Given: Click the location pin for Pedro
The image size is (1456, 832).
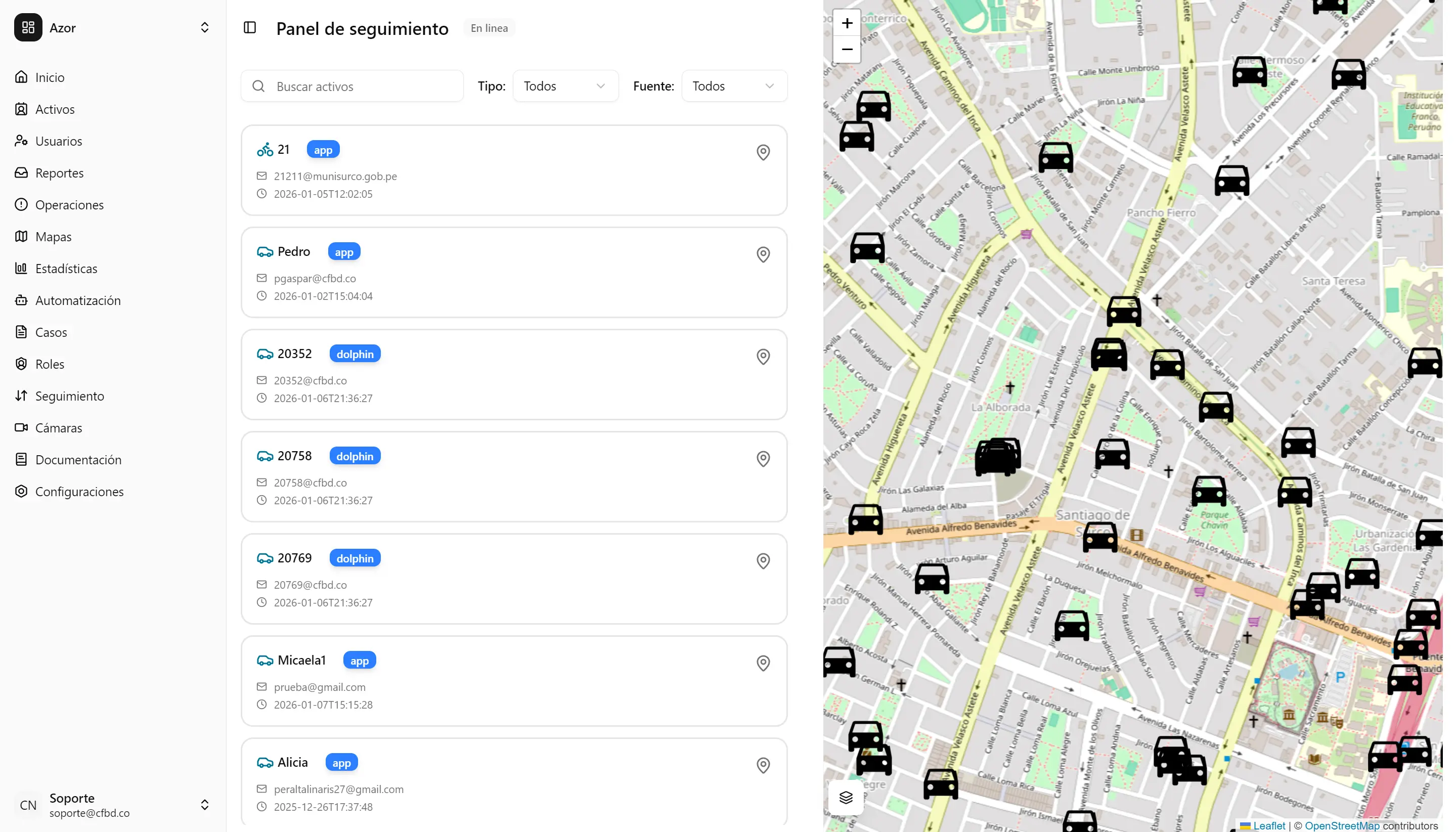Looking at the screenshot, I should click(763, 254).
